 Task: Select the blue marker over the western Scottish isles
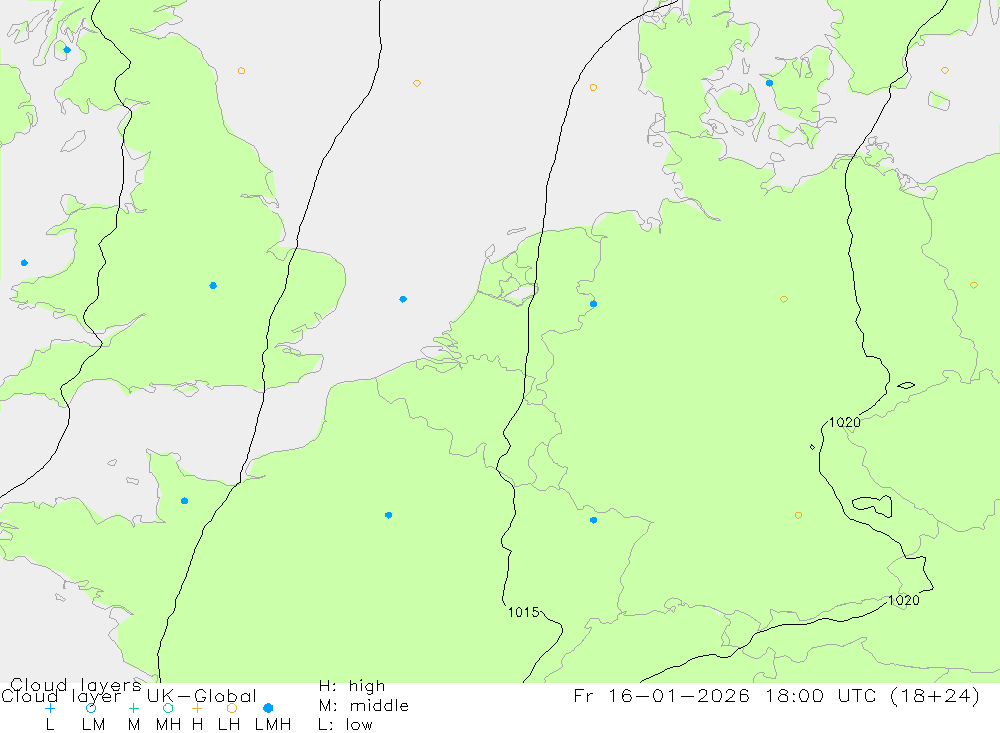(x=67, y=50)
